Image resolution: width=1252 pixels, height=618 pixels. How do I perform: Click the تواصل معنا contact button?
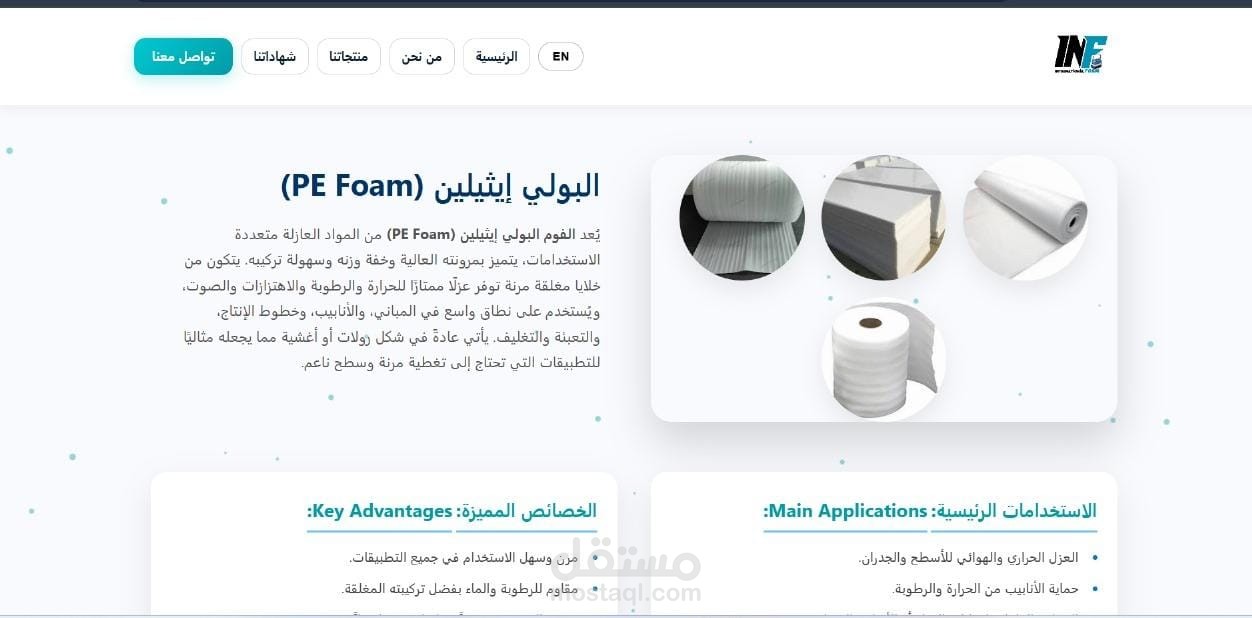pos(183,56)
